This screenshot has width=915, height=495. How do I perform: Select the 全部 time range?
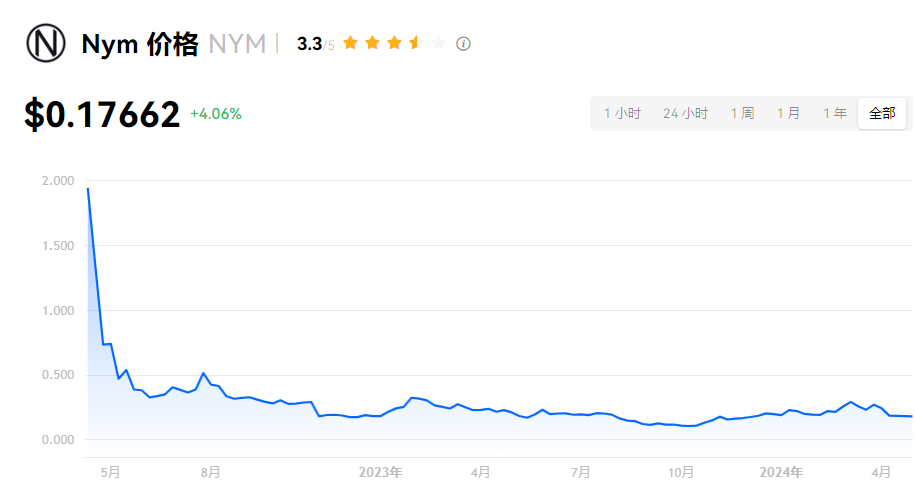point(882,114)
